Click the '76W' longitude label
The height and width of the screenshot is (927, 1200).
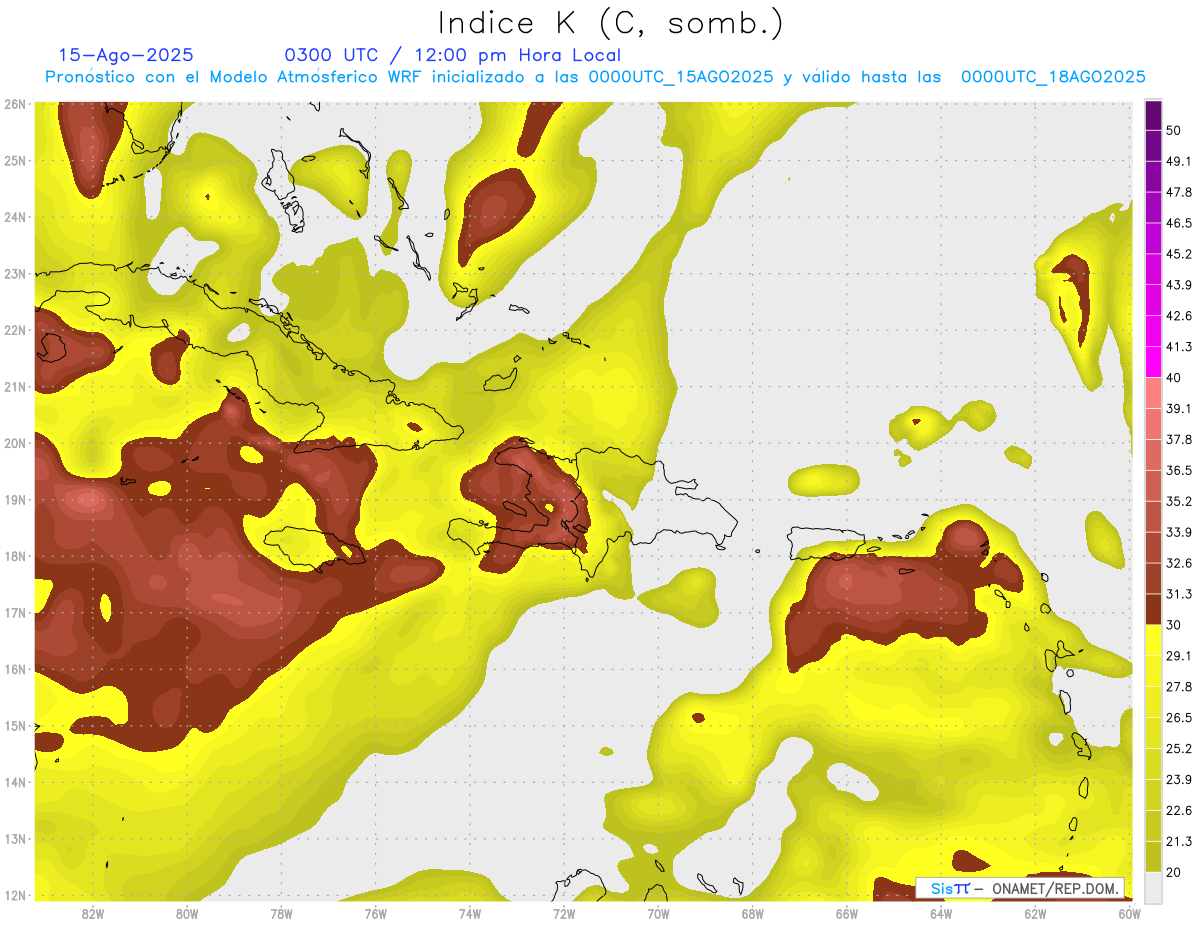pos(375,913)
